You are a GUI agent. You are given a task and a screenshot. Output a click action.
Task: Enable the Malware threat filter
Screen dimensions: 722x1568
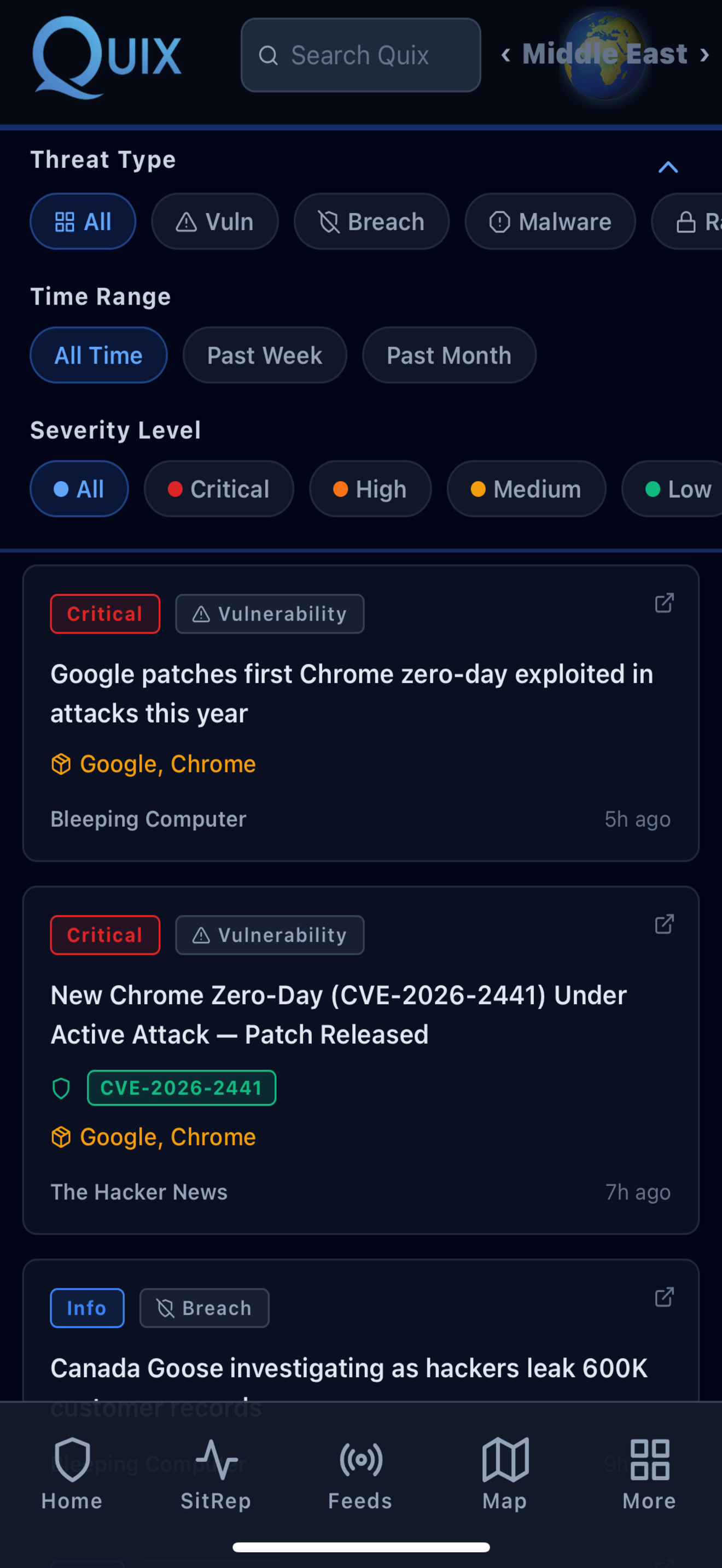pyautogui.click(x=550, y=221)
